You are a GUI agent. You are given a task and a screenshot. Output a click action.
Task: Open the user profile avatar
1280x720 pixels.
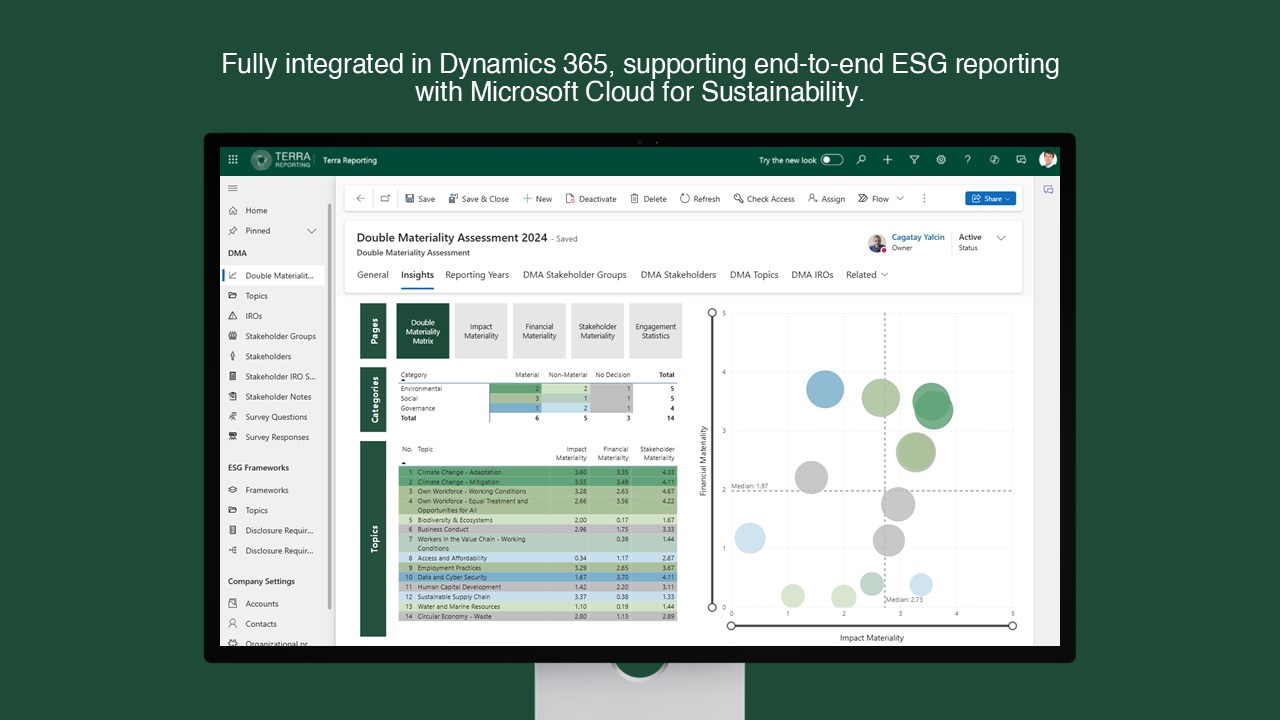[1047, 160]
